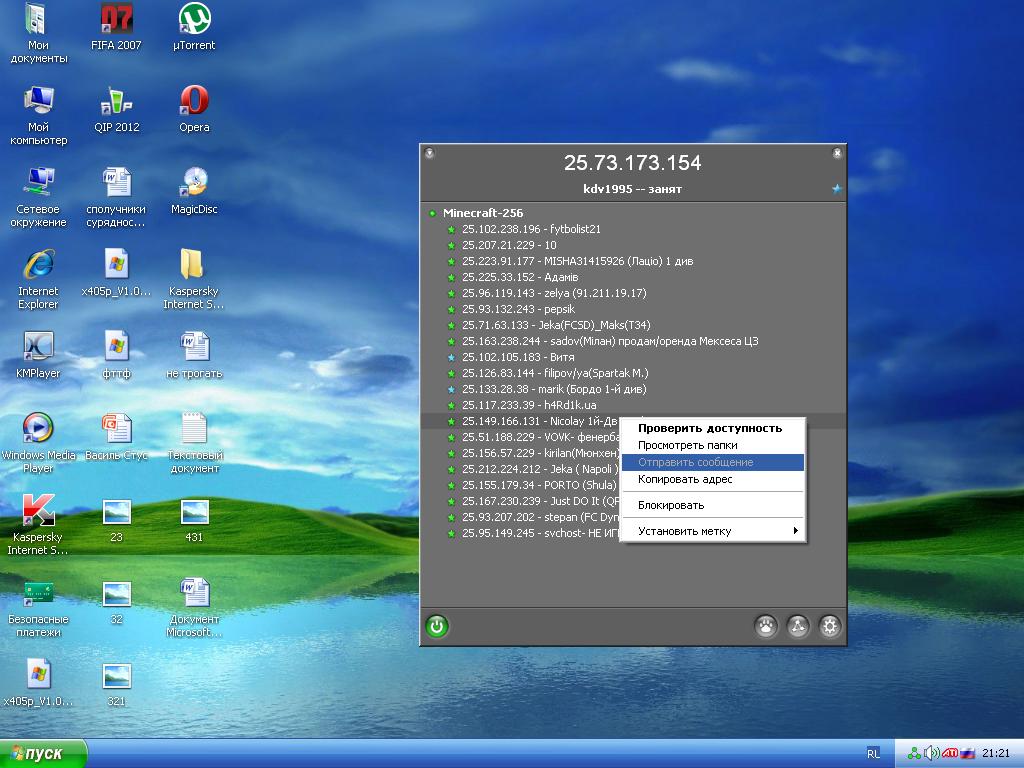This screenshot has width=1024, height=768.
Task: Choose 'Проверить доступность' from context menu
Action: pyautogui.click(x=709, y=428)
